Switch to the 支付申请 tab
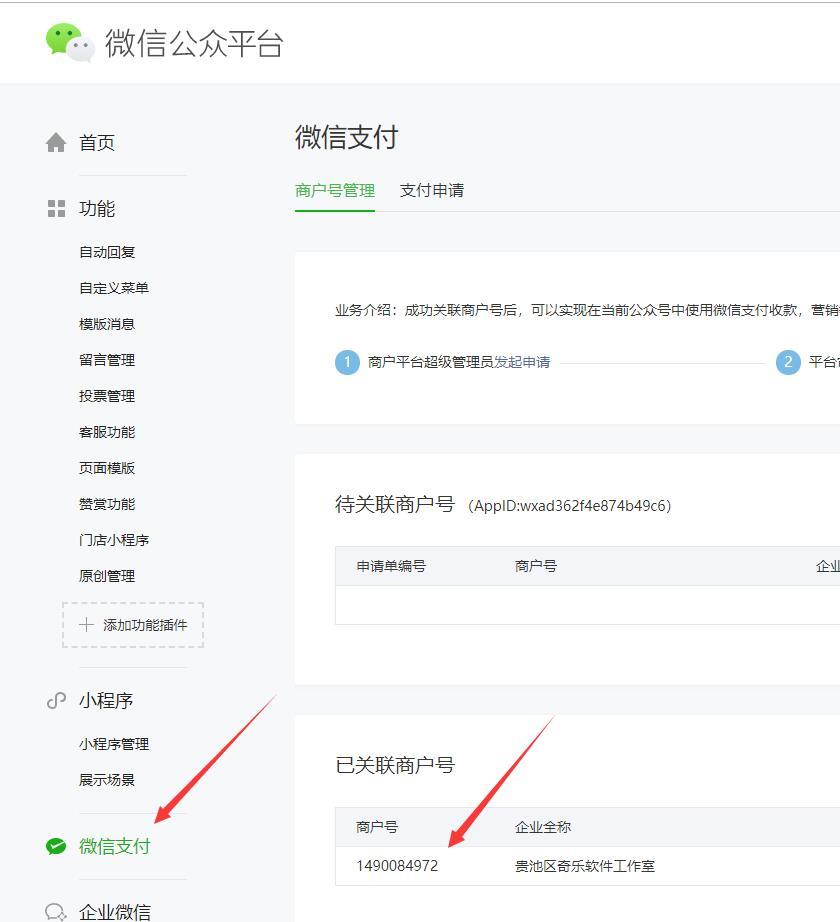The image size is (840, 922). pos(432,191)
